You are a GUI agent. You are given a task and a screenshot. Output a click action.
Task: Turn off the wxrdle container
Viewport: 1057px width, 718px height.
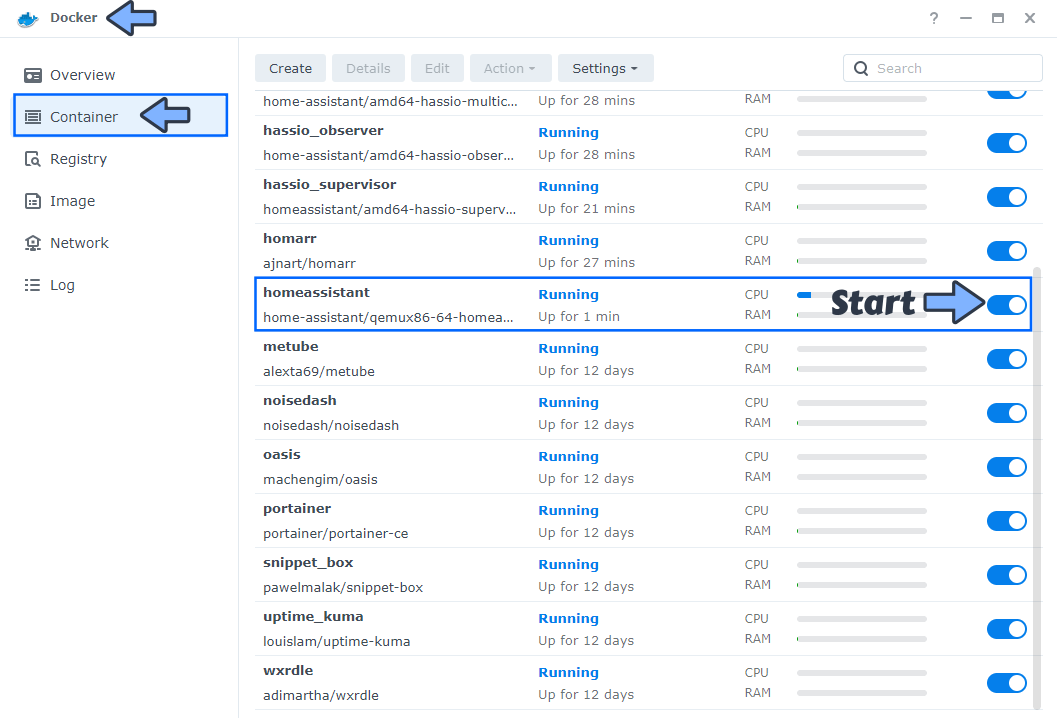click(x=1006, y=682)
